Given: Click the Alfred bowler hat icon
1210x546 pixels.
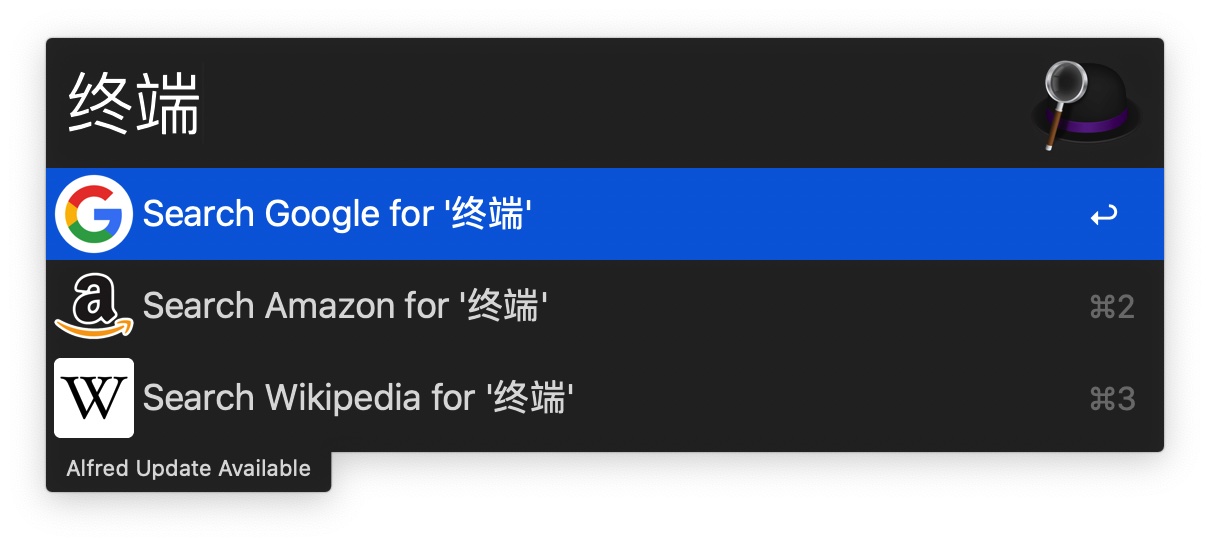Looking at the screenshot, I should 1086,104.
